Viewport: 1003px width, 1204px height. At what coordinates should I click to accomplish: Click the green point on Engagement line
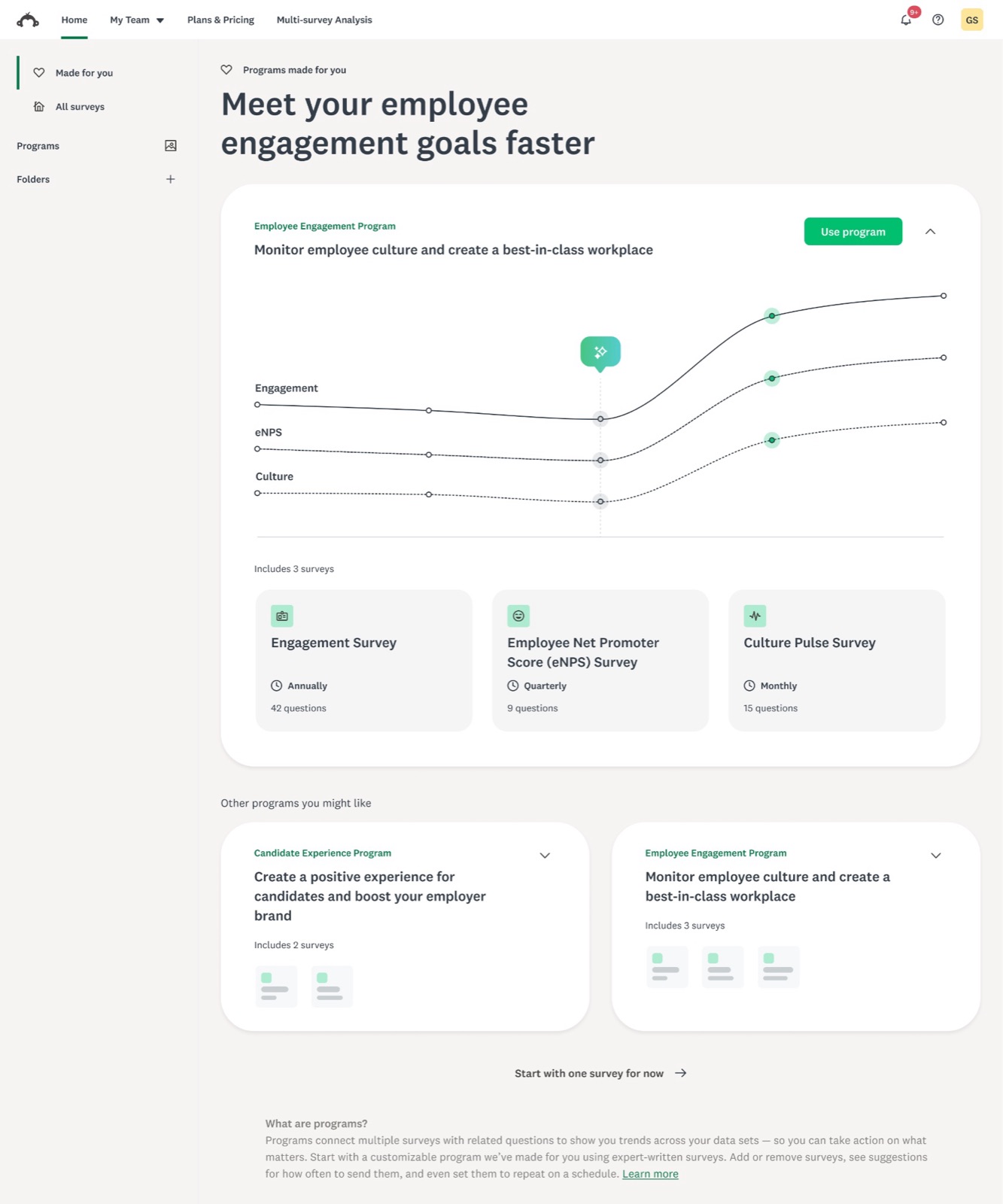point(771,316)
